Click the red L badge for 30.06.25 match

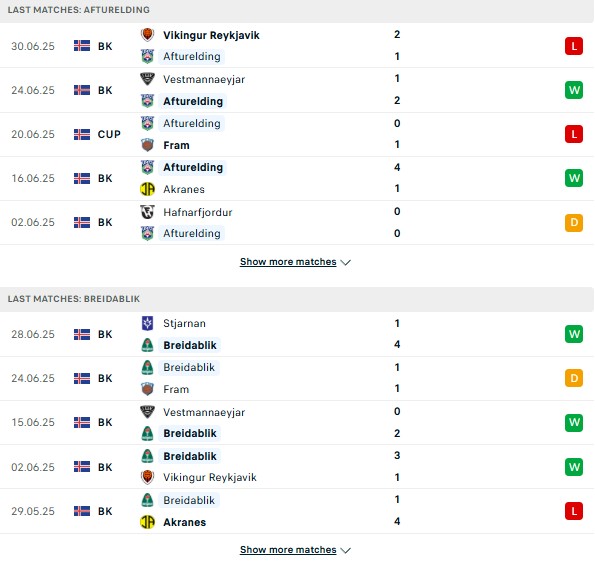[573, 46]
